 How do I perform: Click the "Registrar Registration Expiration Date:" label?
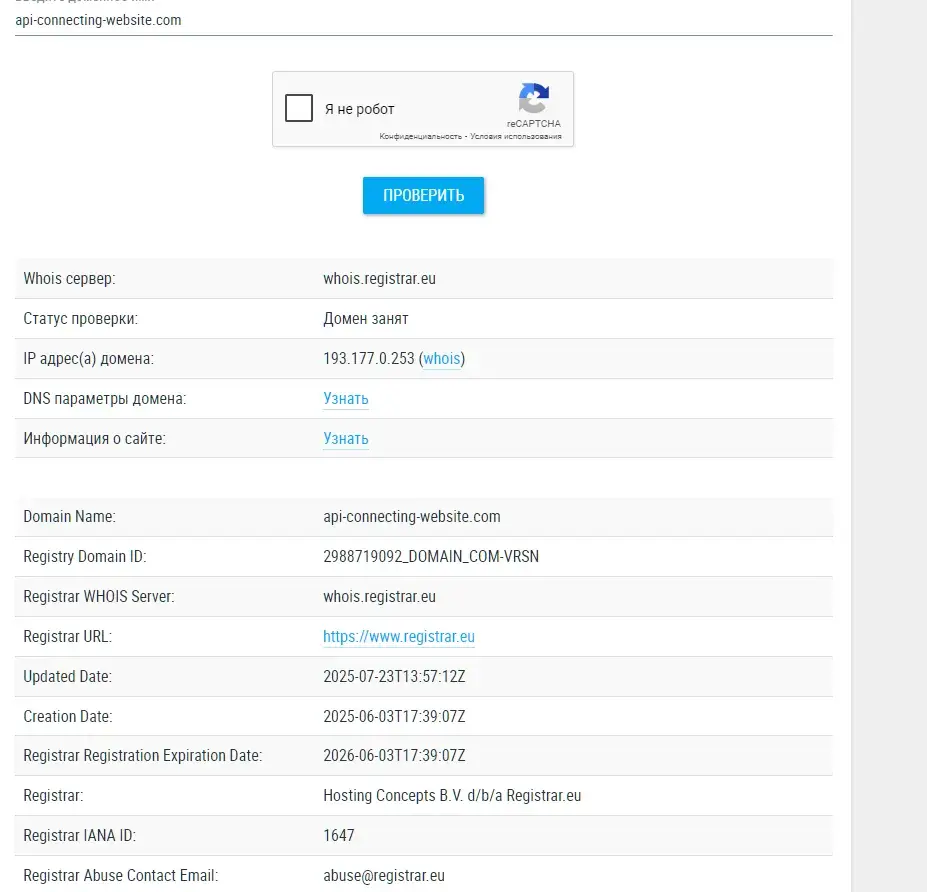[x=142, y=755]
